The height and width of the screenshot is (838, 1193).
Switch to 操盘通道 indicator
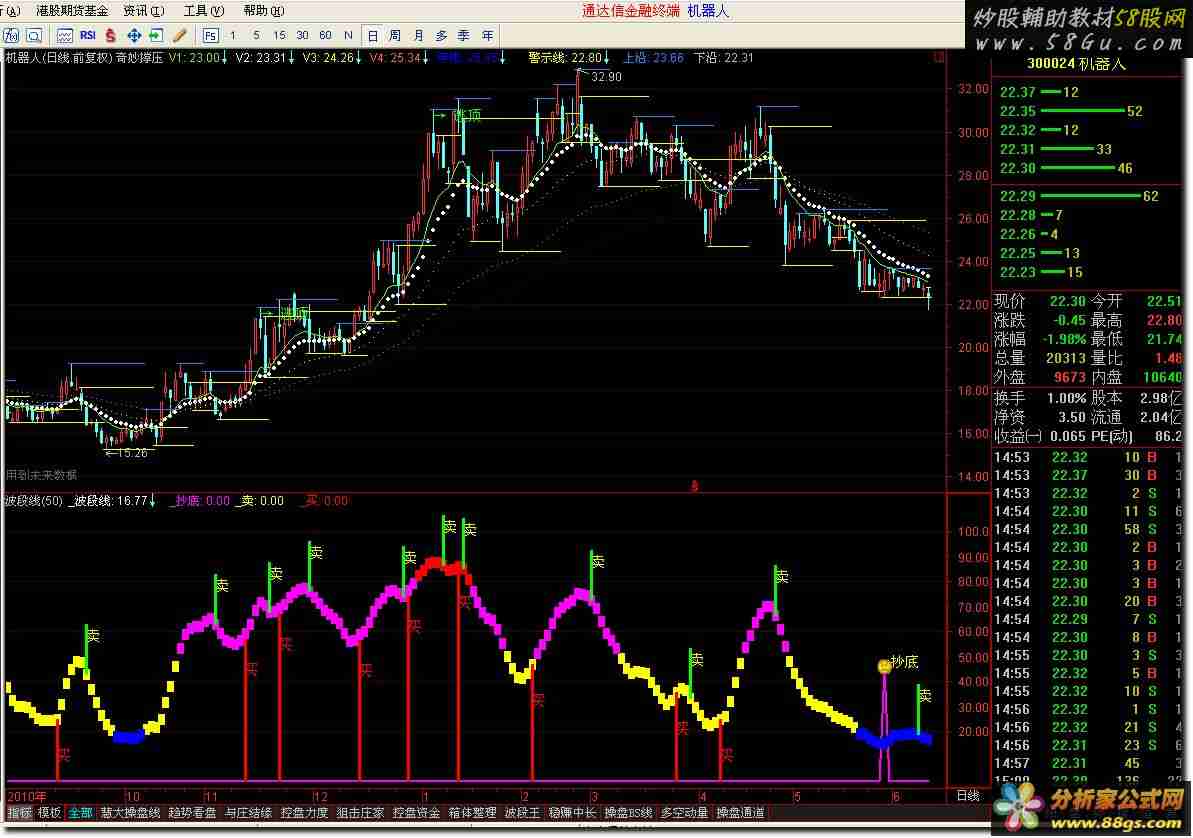[x=740, y=813]
